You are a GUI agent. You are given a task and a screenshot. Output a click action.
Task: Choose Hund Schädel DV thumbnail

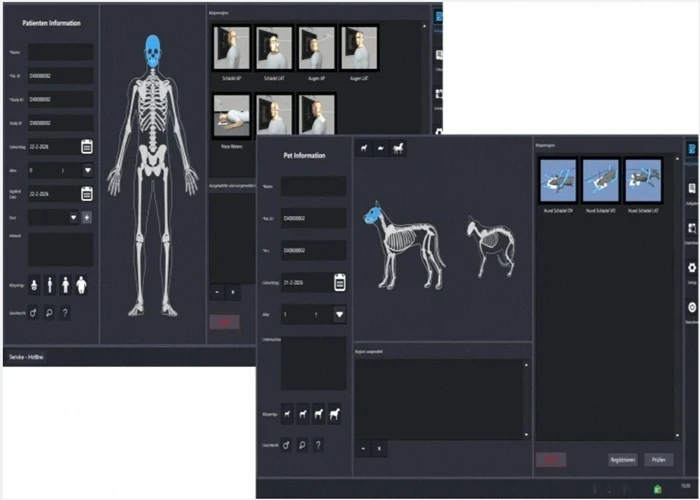(x=558, y=180)
